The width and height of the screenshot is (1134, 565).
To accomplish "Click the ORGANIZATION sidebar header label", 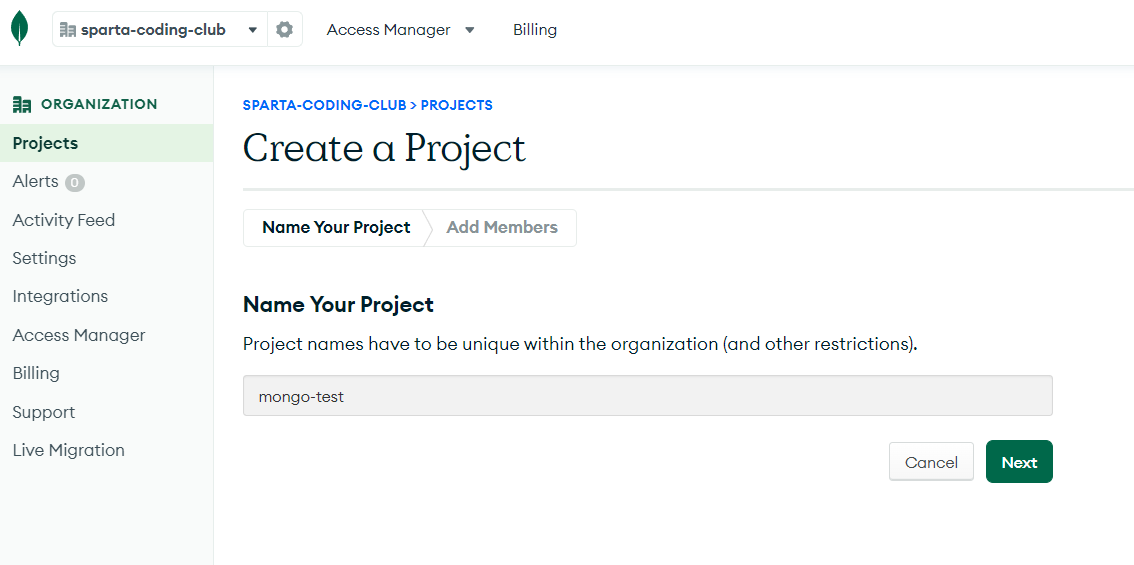I will [x=99, y=104].
